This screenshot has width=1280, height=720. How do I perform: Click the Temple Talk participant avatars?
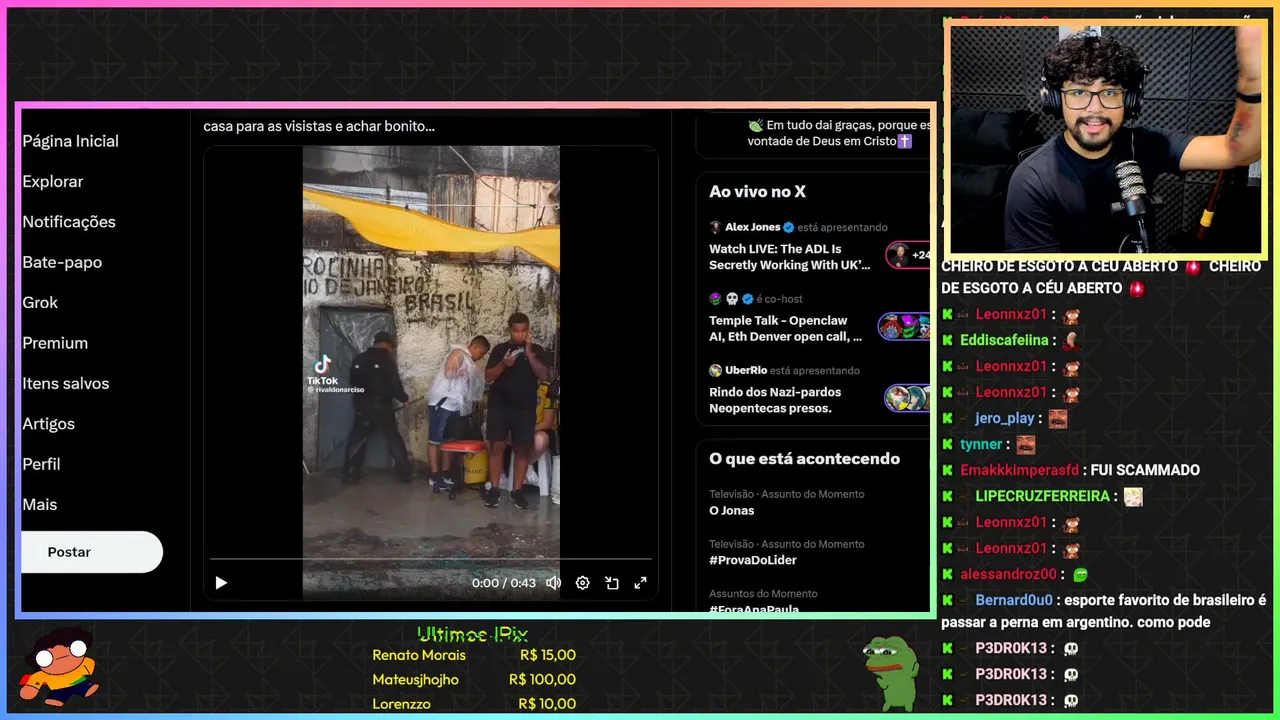coord(904,327)
